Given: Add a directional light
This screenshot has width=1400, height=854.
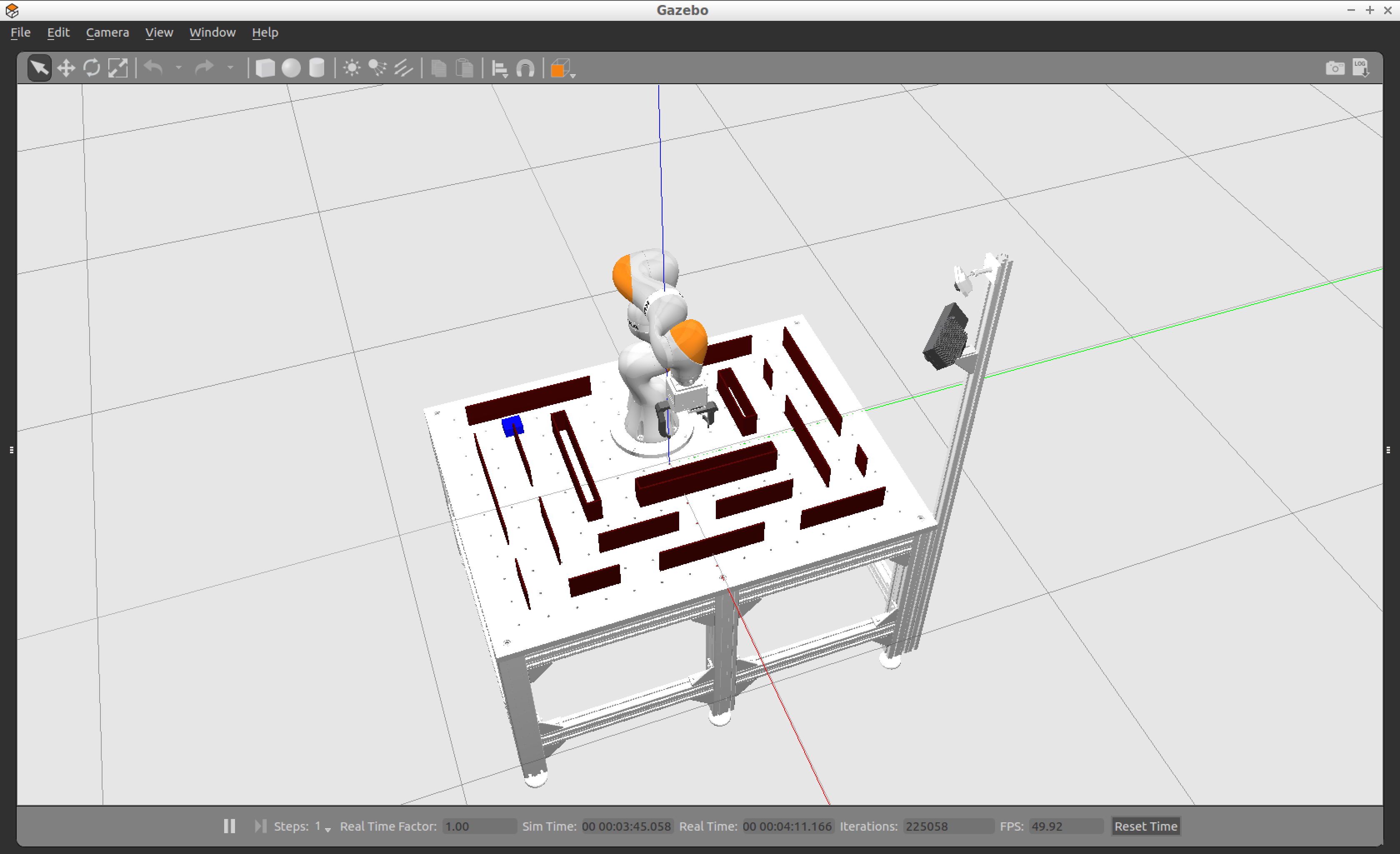Looking at the screenshot, I should coord(403,68).
